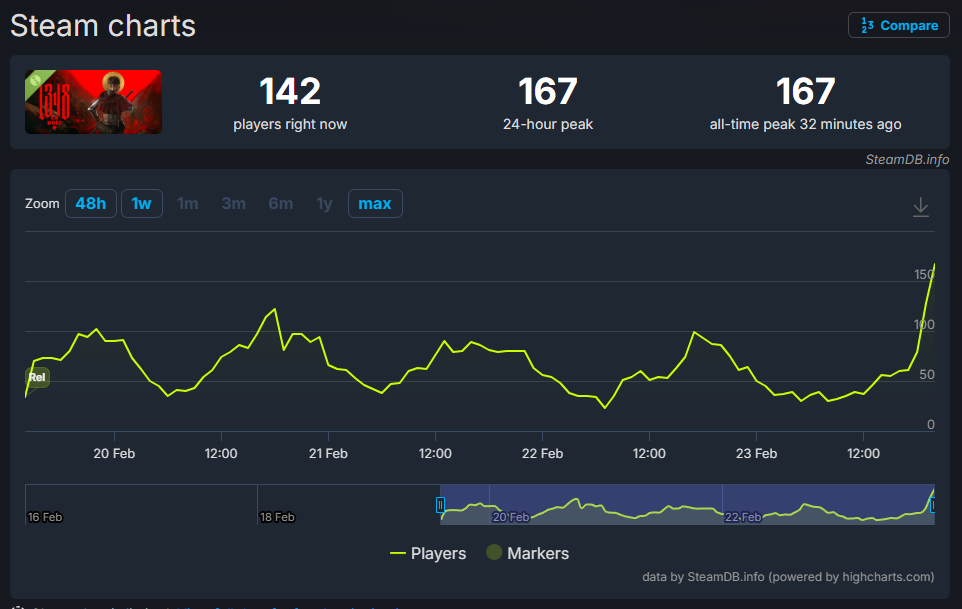
Task: Open the SteamDB.info credit link
Action: [x=907, y=159]
